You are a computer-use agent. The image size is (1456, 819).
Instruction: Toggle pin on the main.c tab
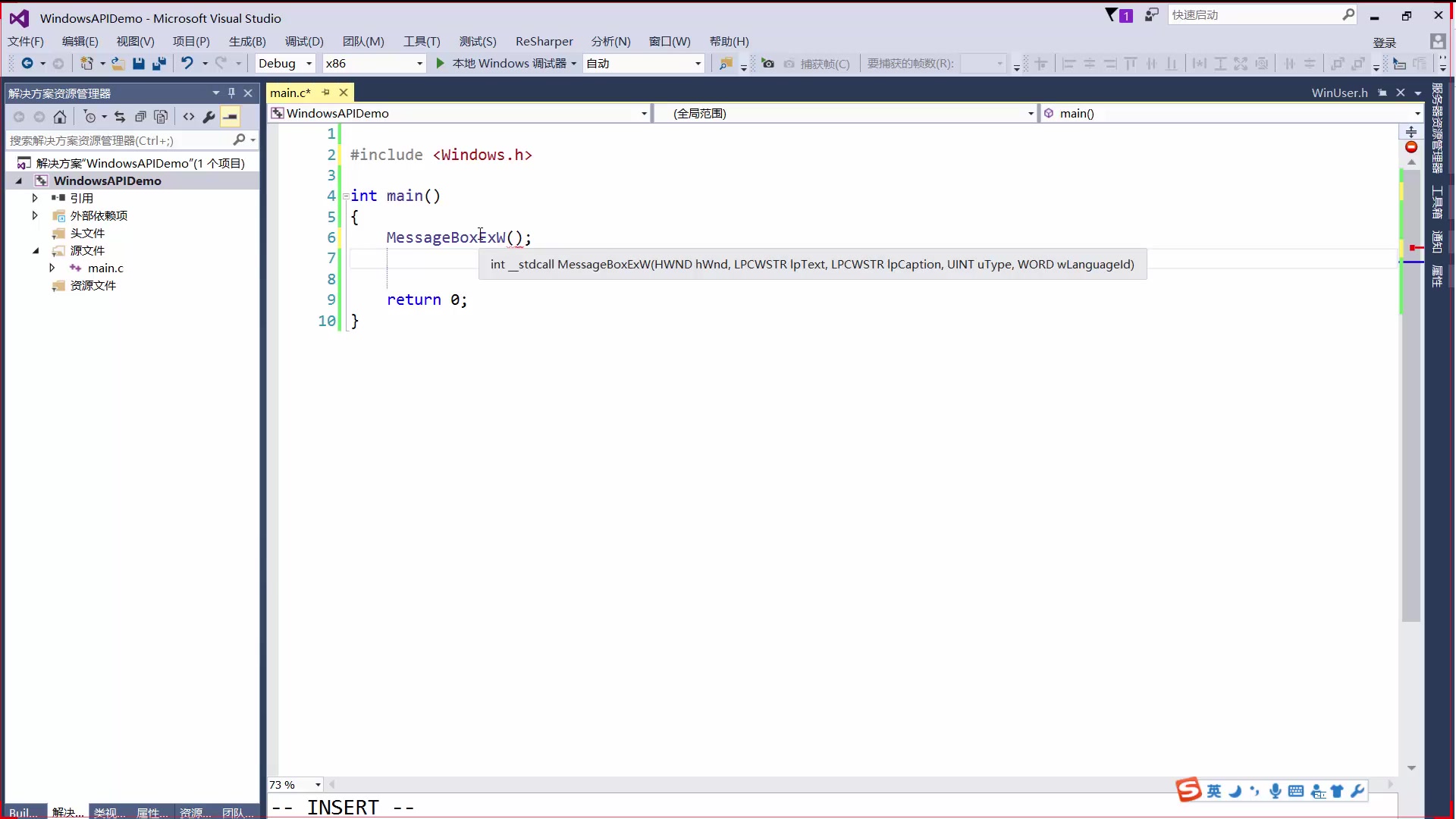tap(326, 93)
